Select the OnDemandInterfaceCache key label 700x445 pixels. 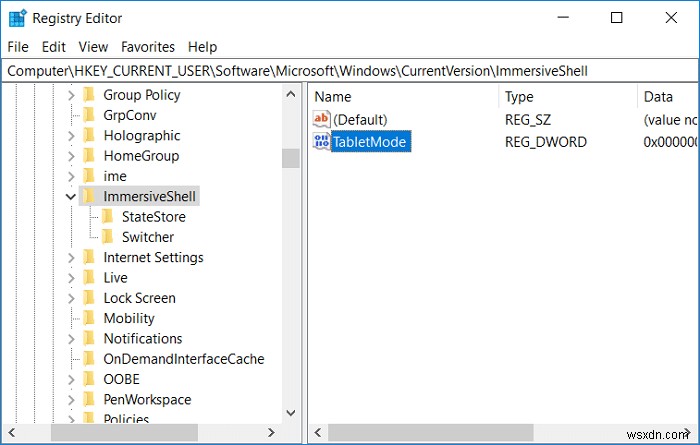click(184, 359)
